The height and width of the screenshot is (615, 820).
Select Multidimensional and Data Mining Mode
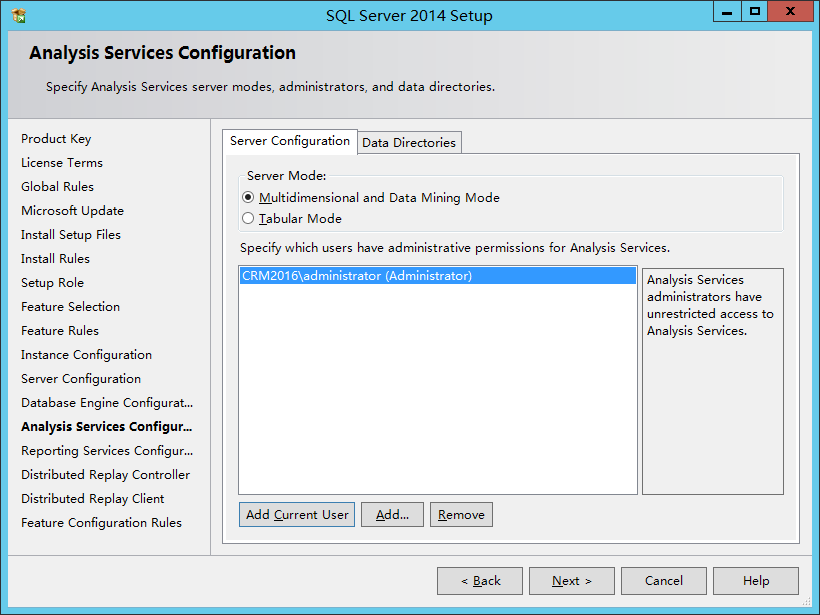(371, 198)
